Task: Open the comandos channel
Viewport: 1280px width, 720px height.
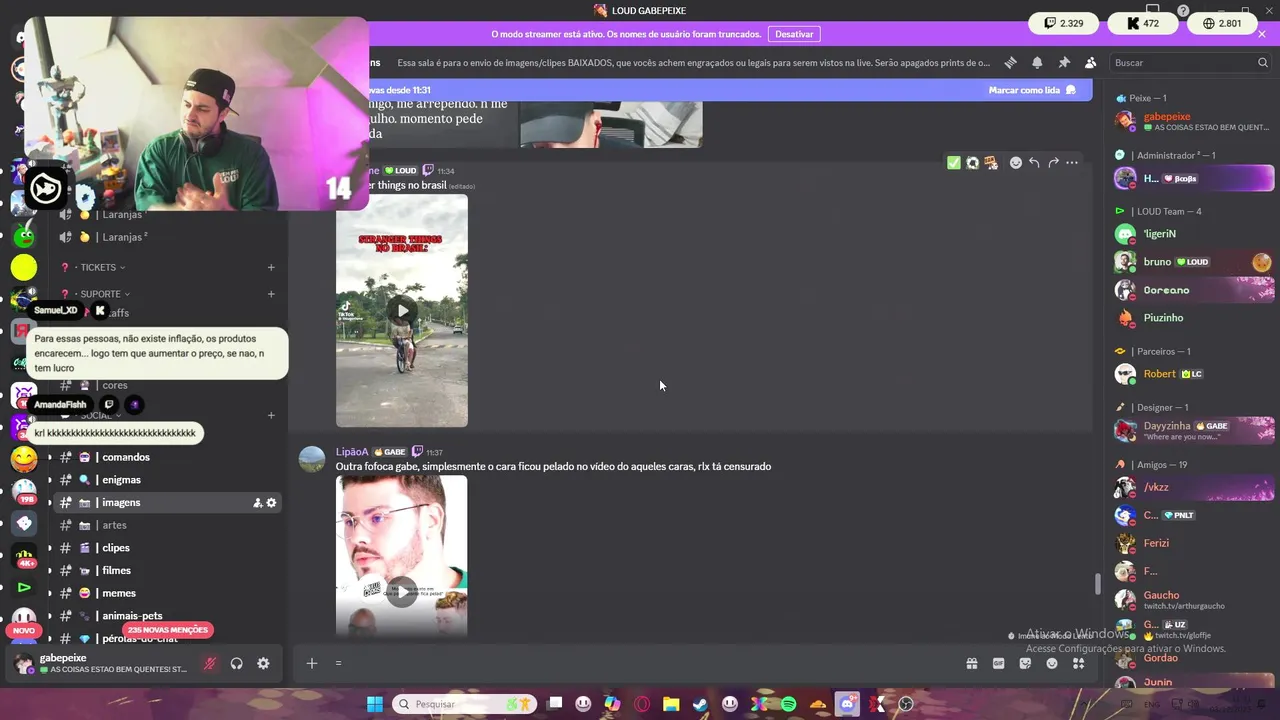Action: 168,457
